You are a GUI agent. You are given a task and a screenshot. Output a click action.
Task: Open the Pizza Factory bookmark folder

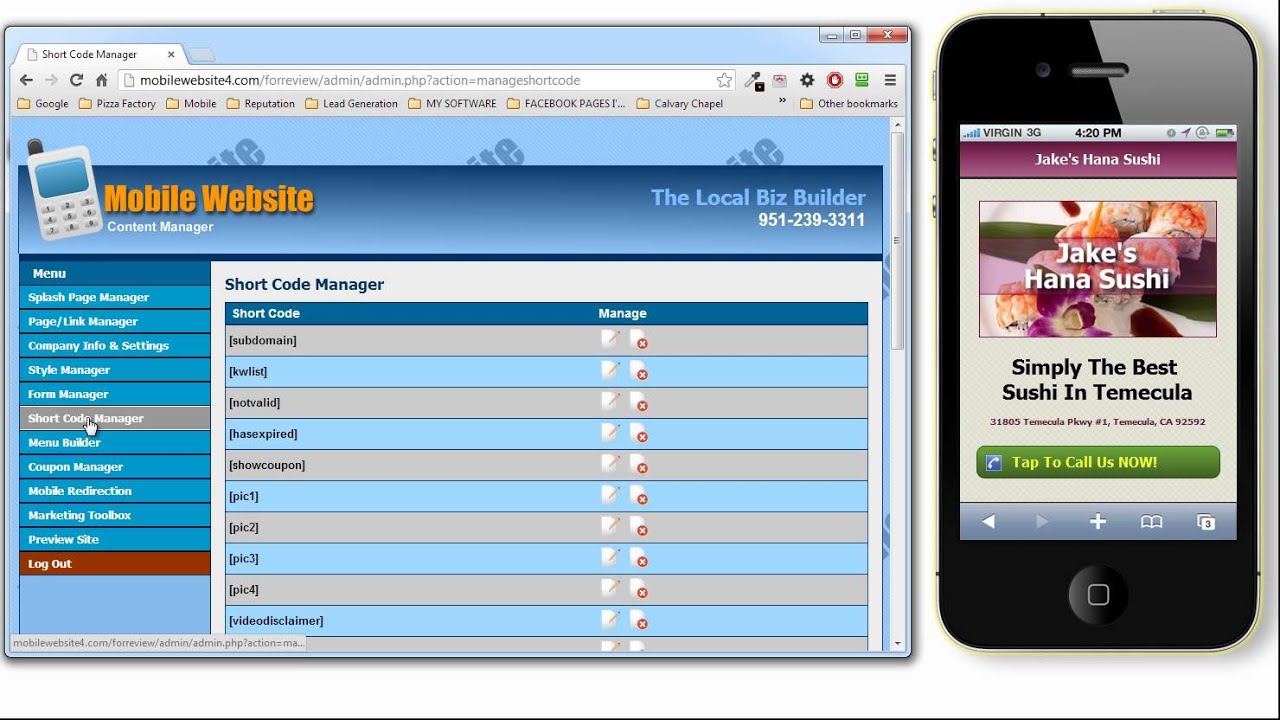(x=117, y=103)
